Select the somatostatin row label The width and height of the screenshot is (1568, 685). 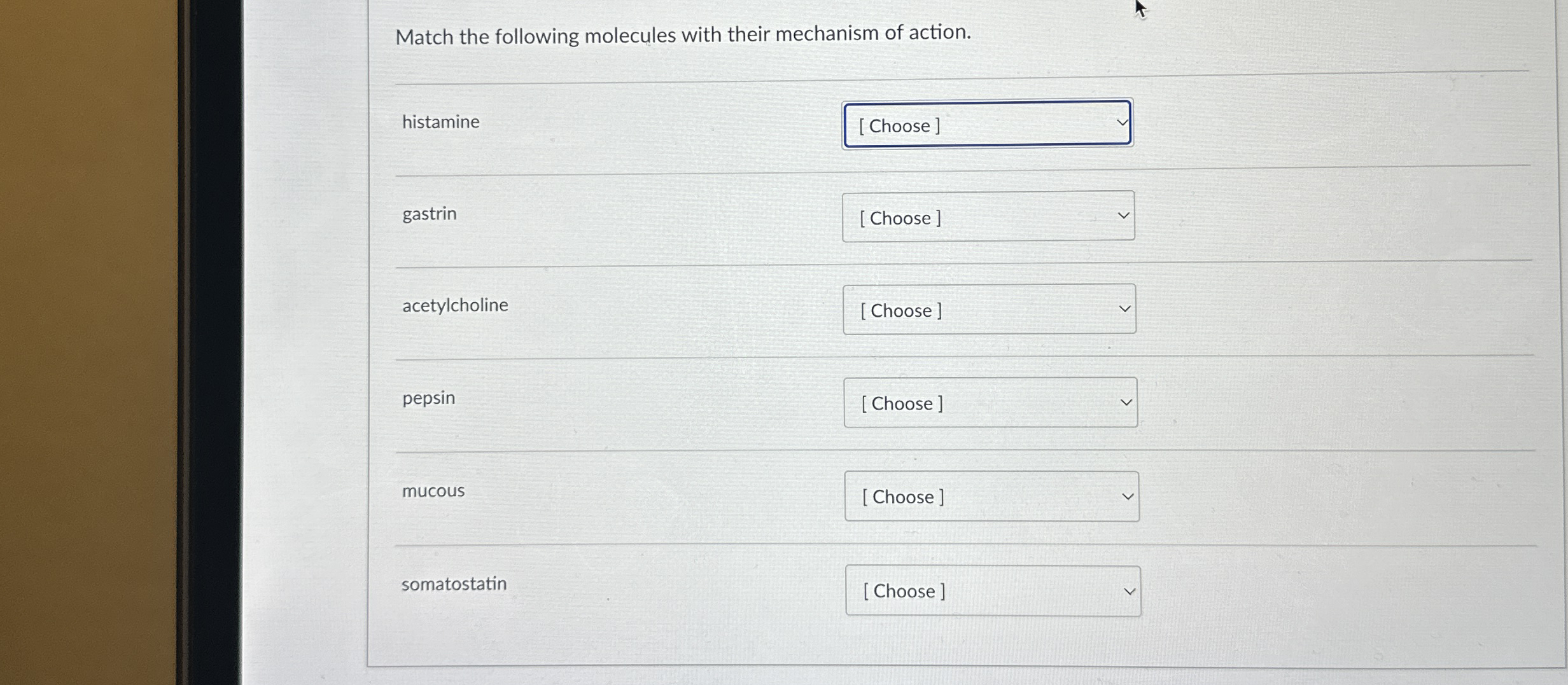pyautogui.click(x=453, y=583)
